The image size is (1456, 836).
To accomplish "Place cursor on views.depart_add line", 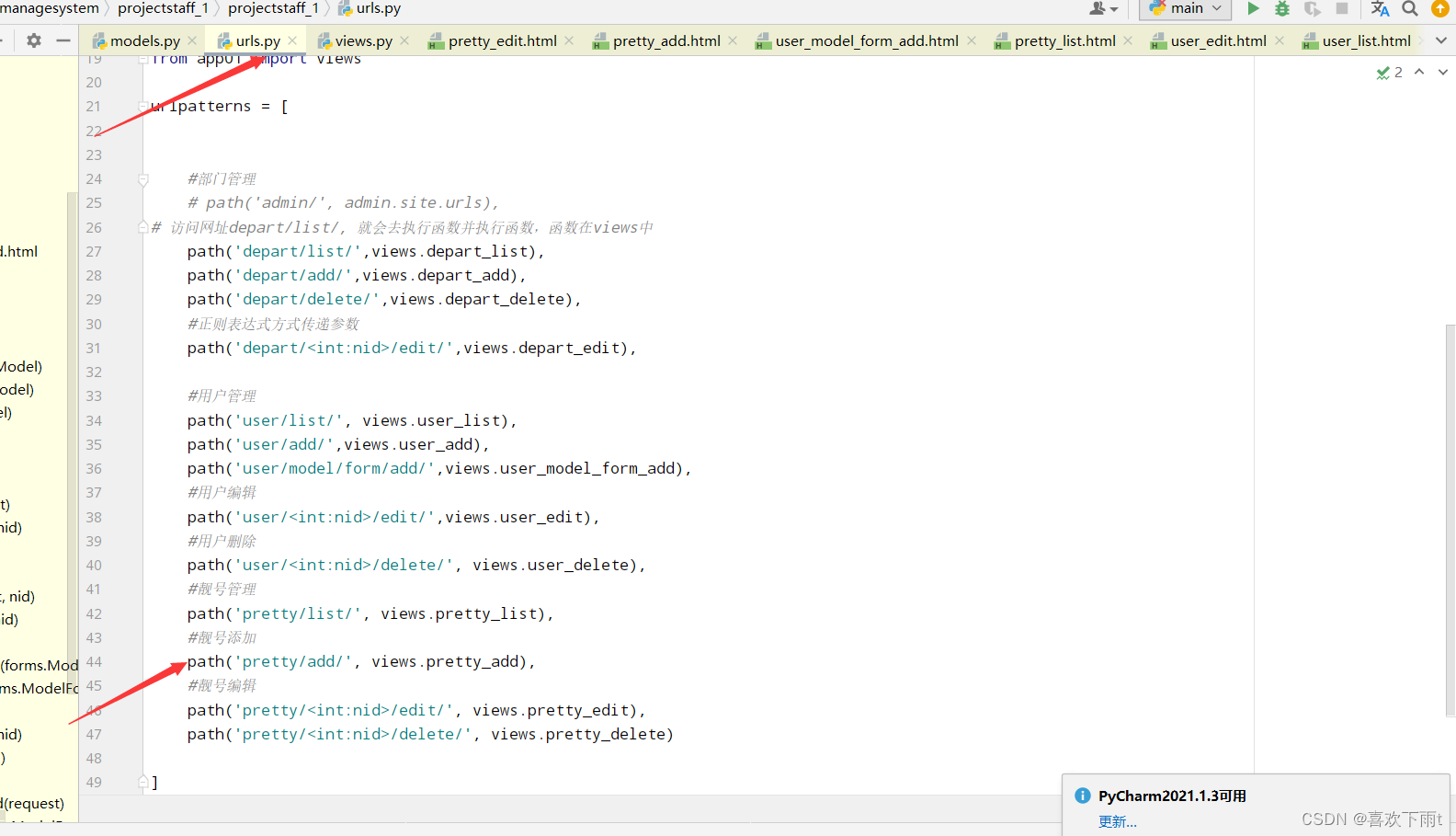I will tap(439, 275).
